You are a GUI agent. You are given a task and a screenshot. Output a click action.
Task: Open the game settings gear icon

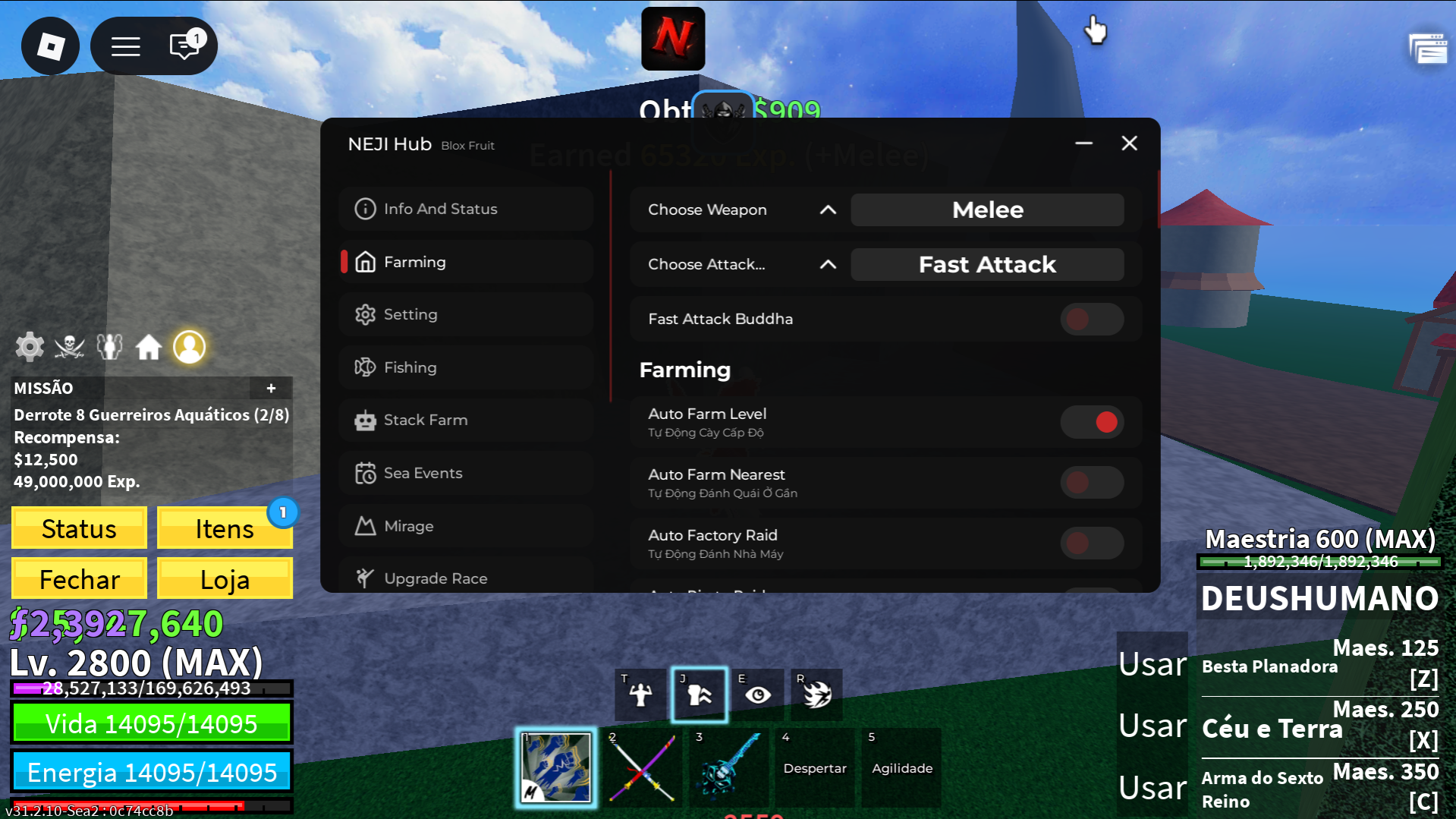tap(30, 347)
